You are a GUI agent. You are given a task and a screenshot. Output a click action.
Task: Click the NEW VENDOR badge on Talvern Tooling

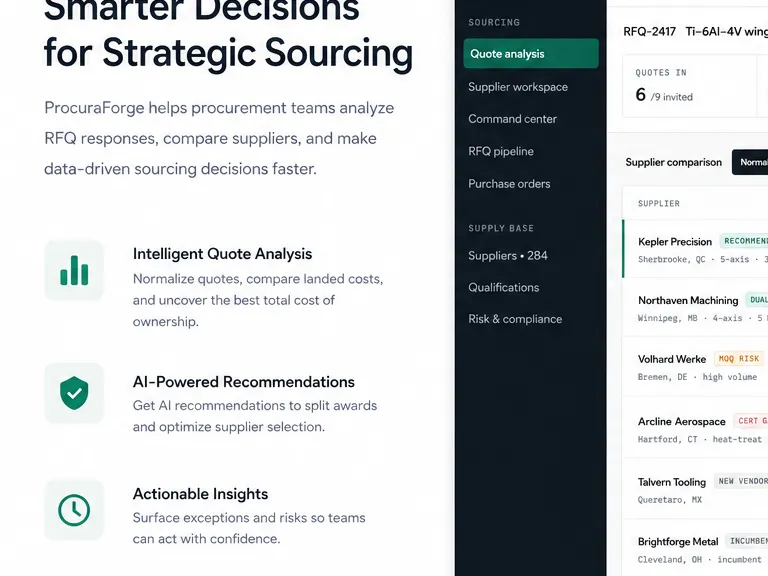(741, 481)
